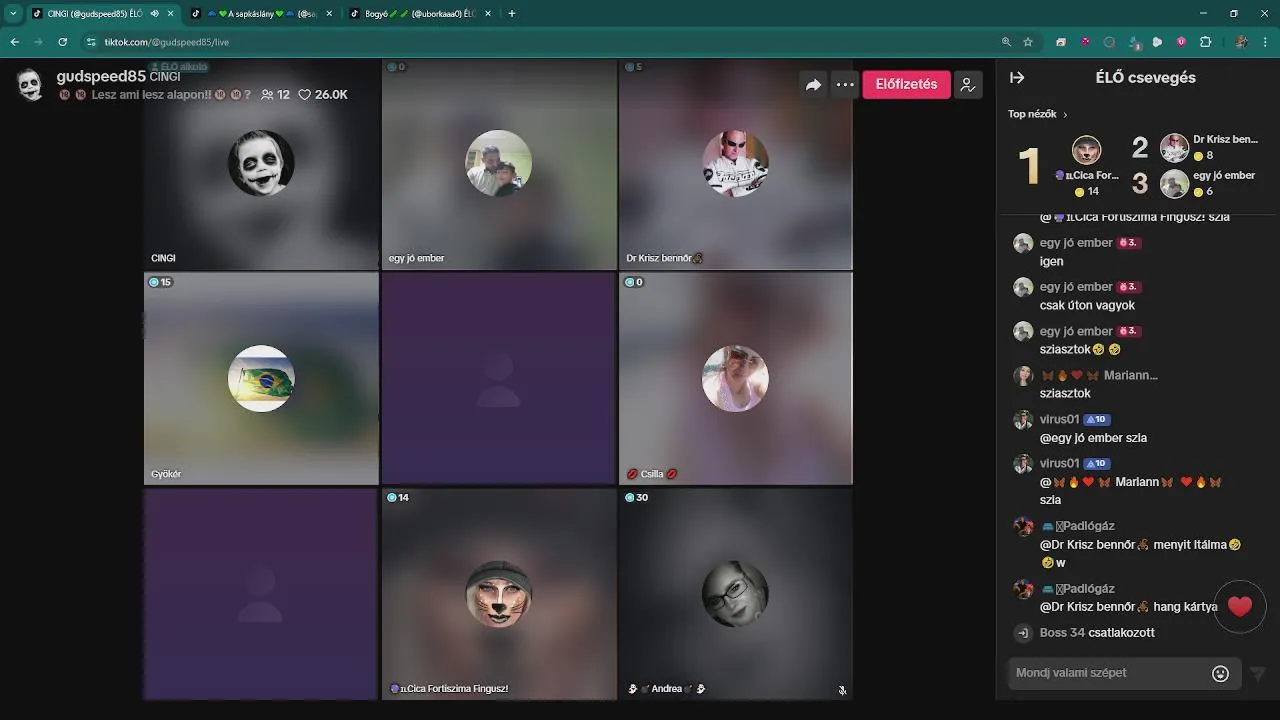The width and height of the screenshot is (1280, 720).
Task: Open rank 2 Dr Krisz top viewer avatar
Action: click(1174, 148)
